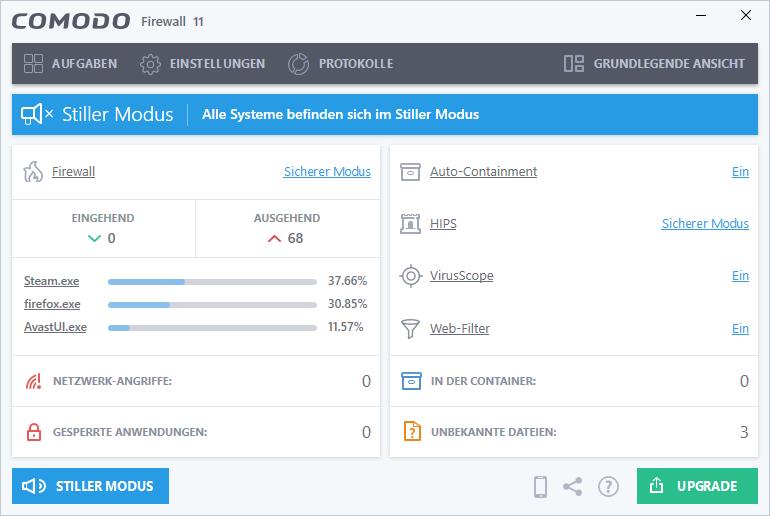Click the share icon
The width and height of the screenshot is (770, 516).
573,487
